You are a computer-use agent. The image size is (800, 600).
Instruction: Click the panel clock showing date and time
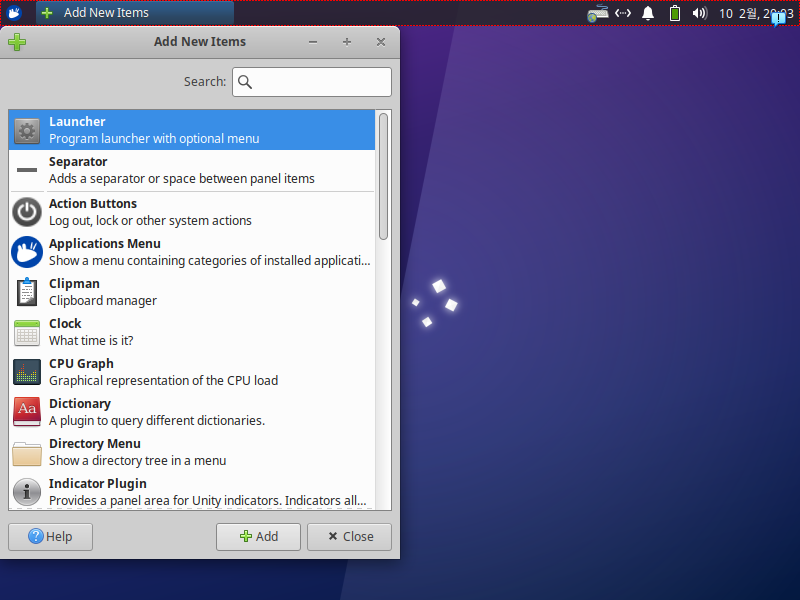point(756,13)
